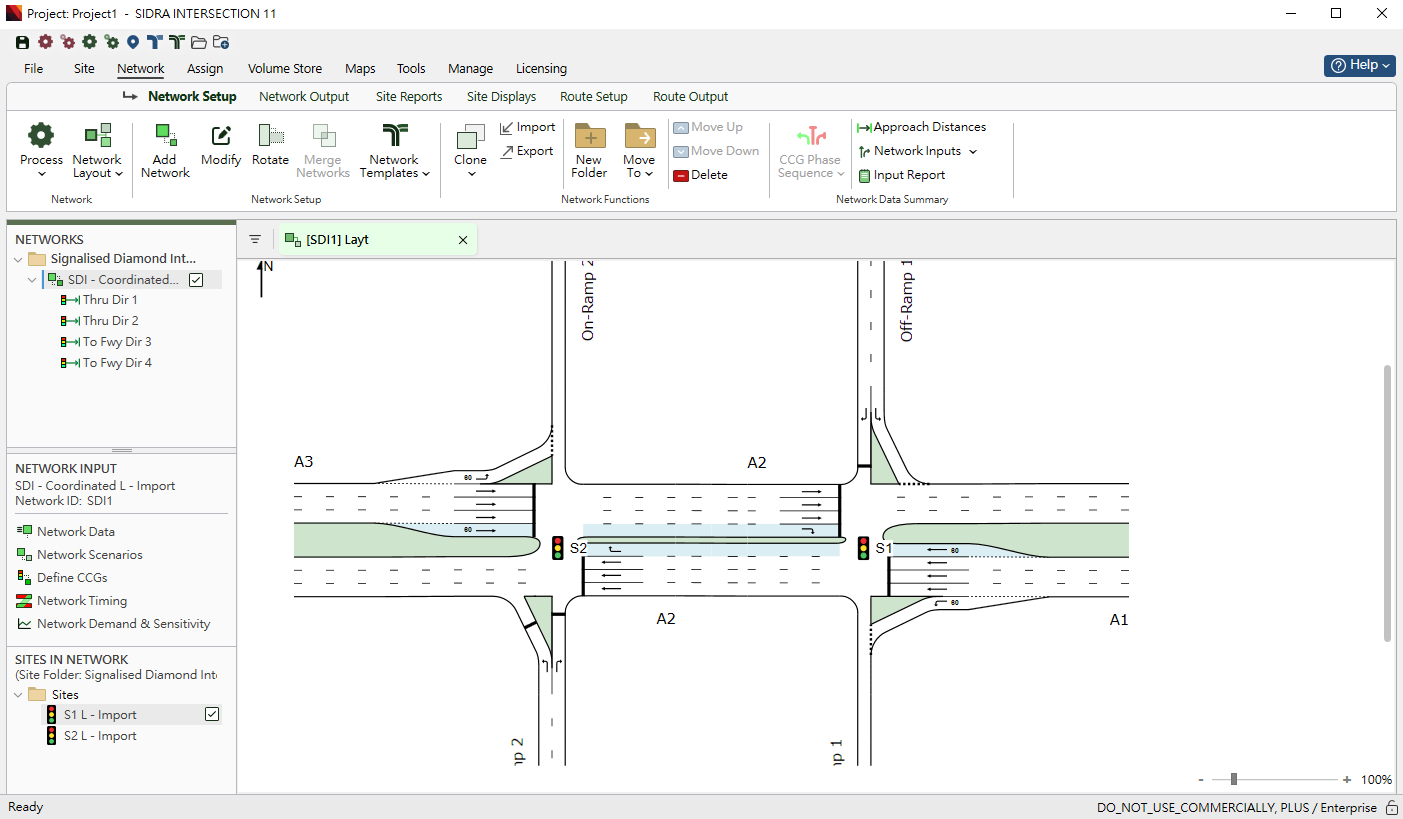Open the Input Report
This screenshot has height=819, width=1403.
click(901, 175)
